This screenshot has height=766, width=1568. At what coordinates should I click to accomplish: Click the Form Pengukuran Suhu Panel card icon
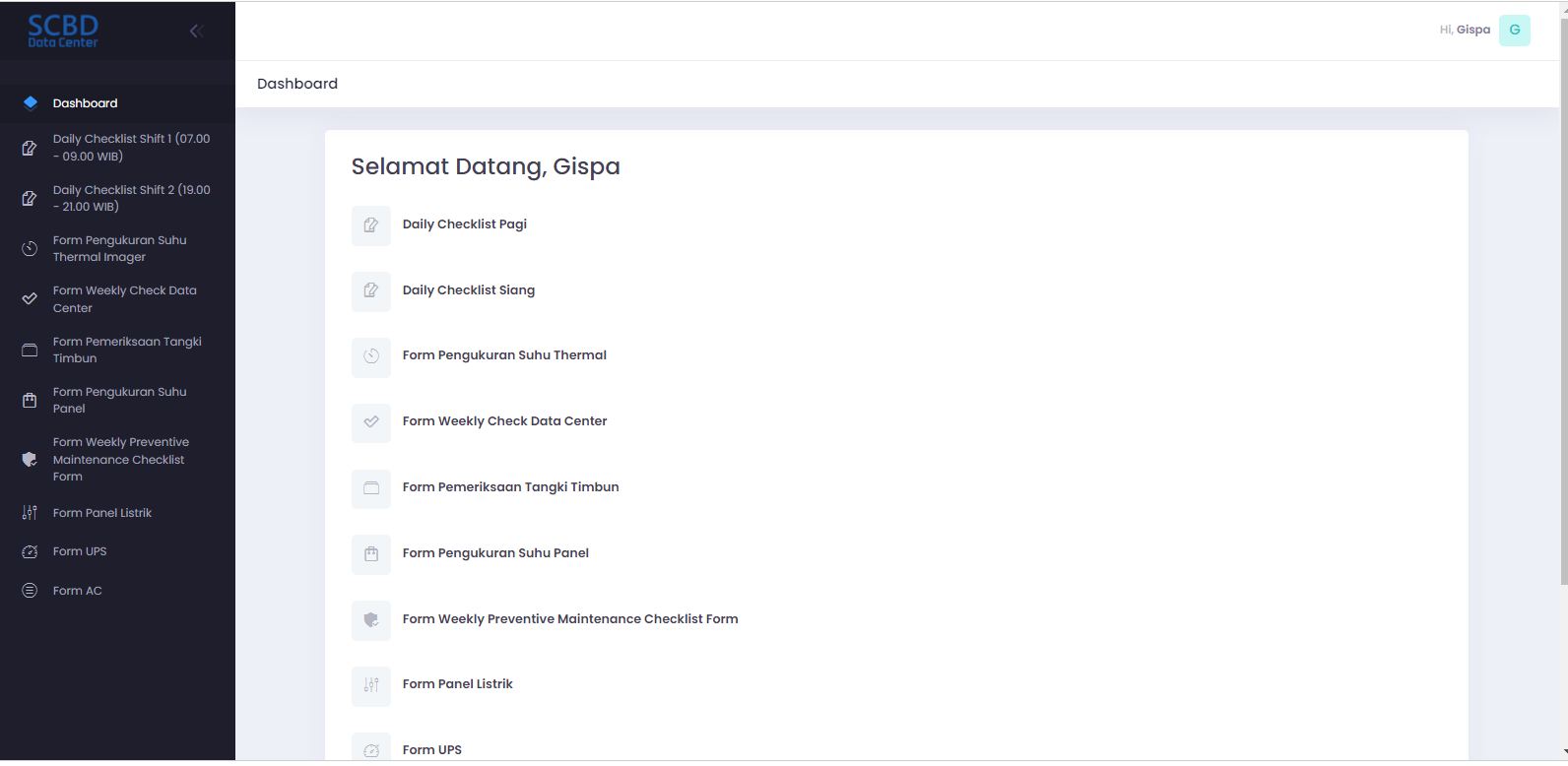pos(371,554)
